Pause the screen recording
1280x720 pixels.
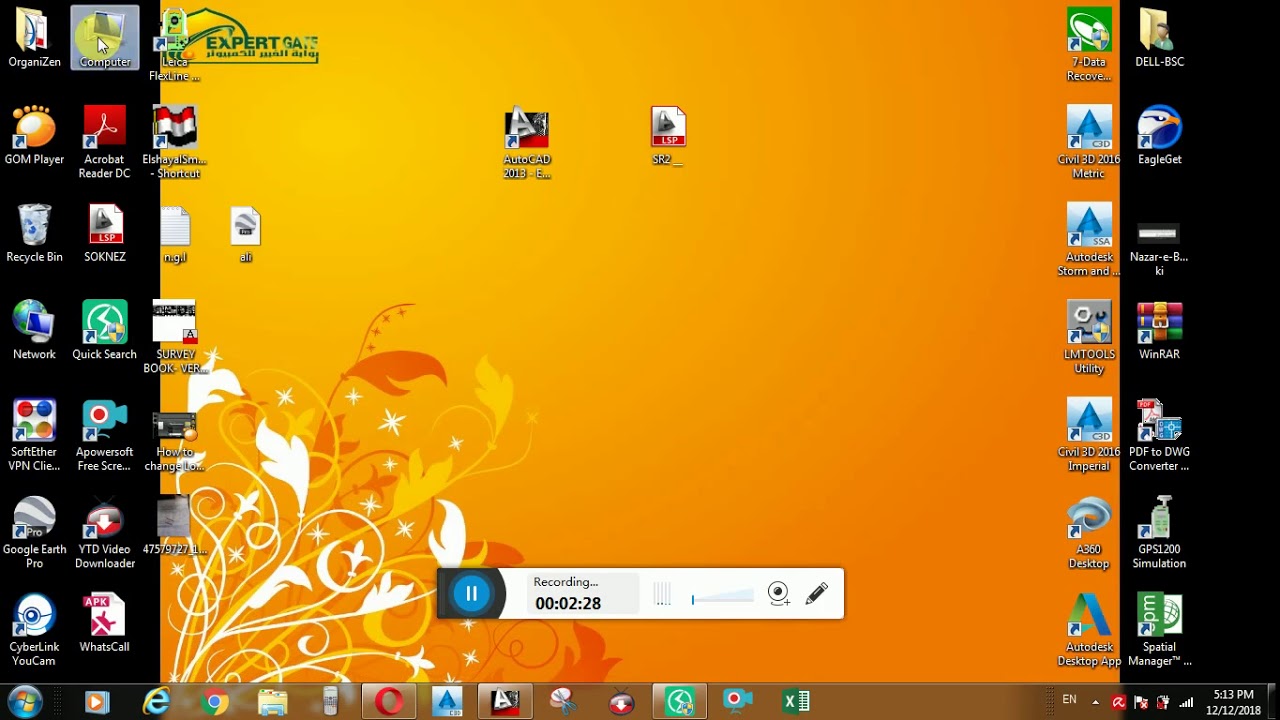pos(471,594)
